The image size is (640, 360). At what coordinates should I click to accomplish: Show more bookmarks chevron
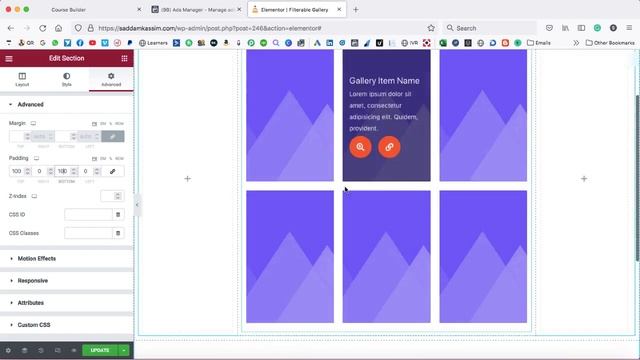point(576,42)
